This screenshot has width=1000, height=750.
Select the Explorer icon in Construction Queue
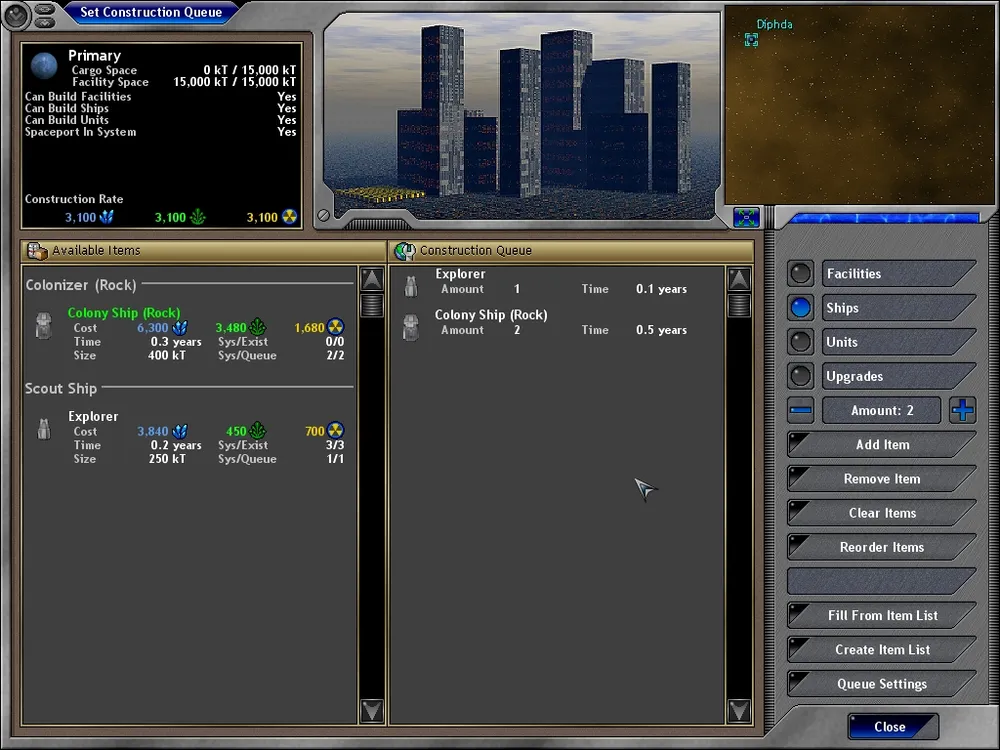pos(410,287)
